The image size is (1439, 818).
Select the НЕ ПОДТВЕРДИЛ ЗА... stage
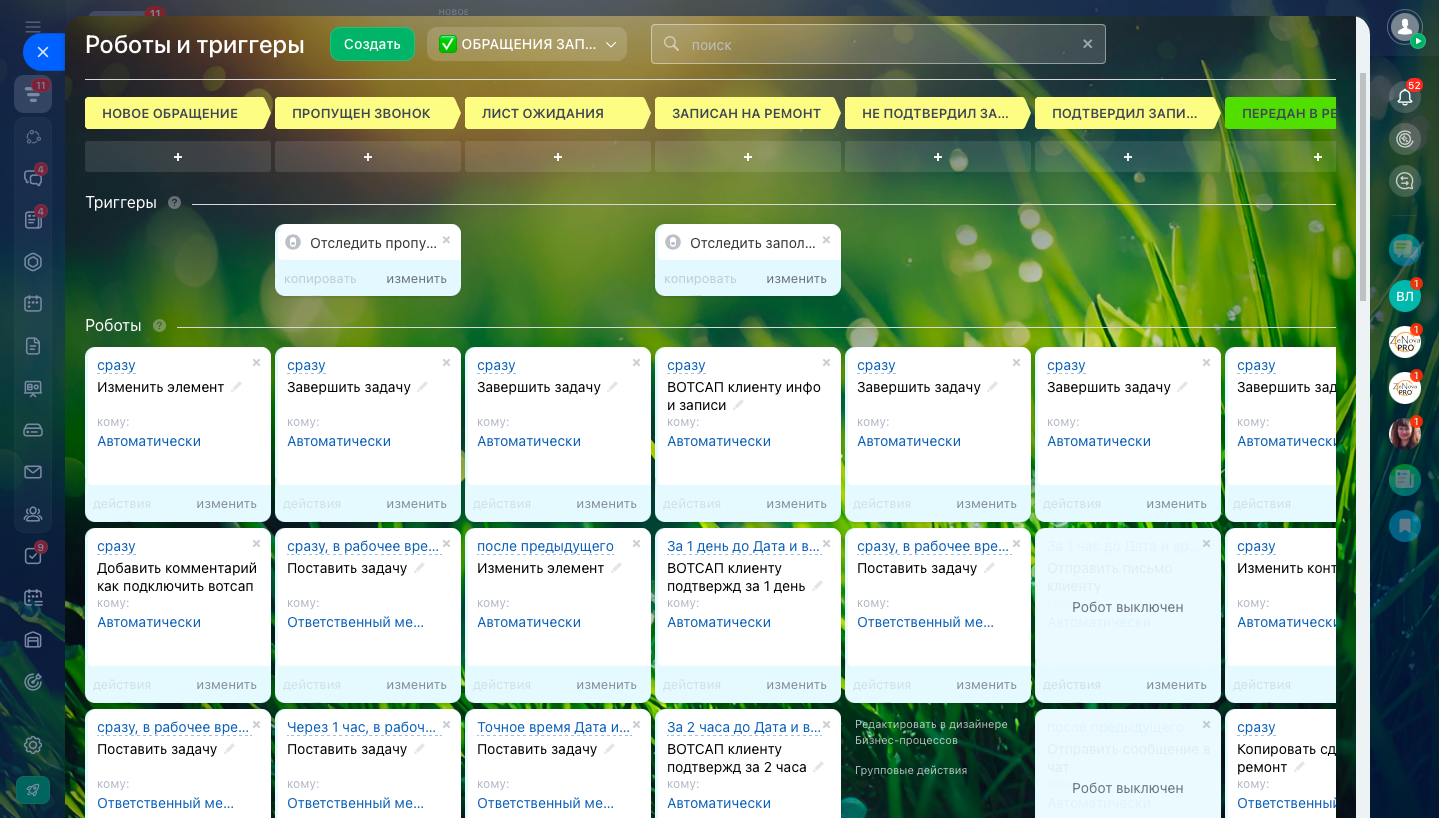937,113
